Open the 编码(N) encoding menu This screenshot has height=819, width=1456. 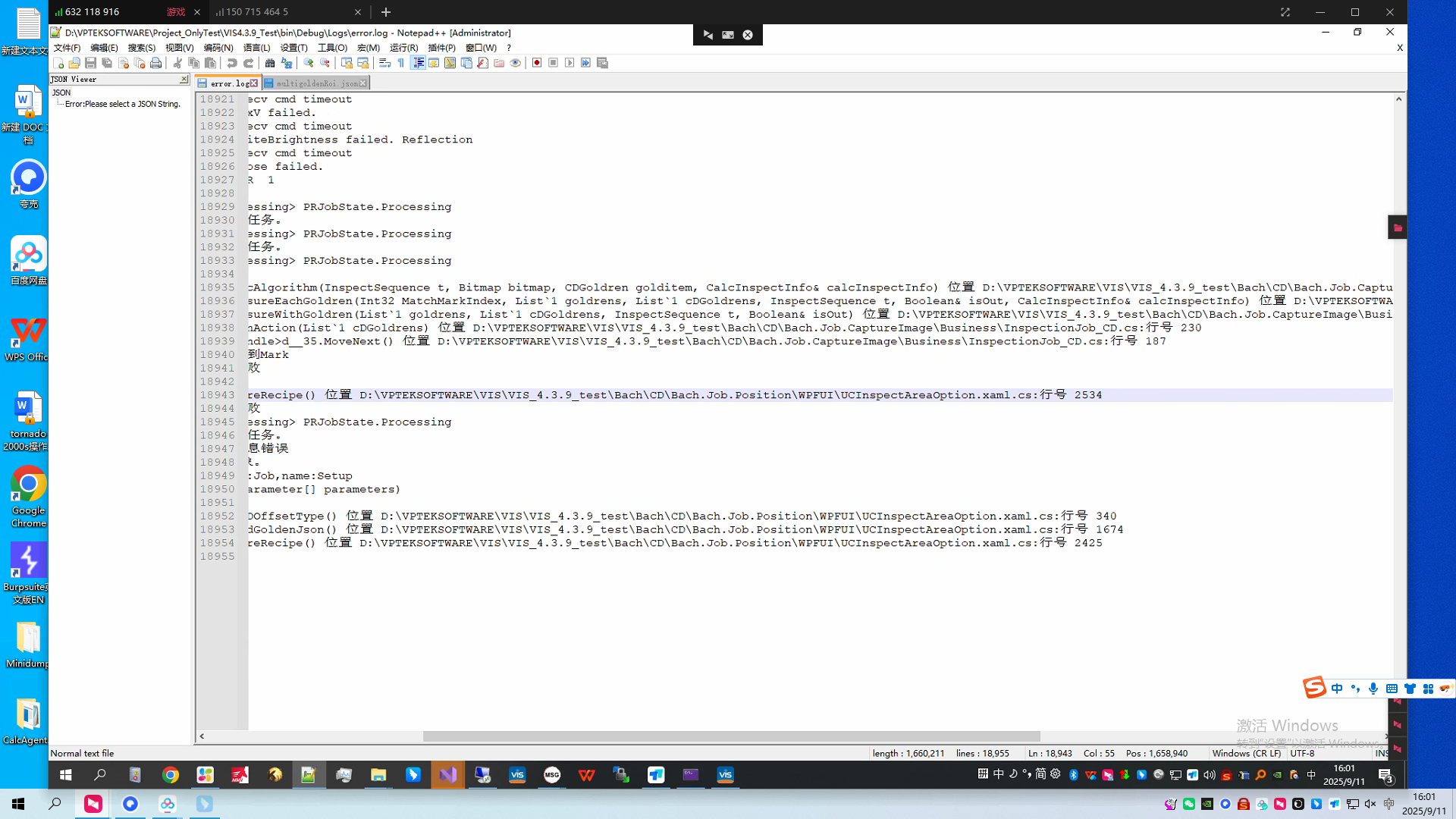click(x=218, y=48)
